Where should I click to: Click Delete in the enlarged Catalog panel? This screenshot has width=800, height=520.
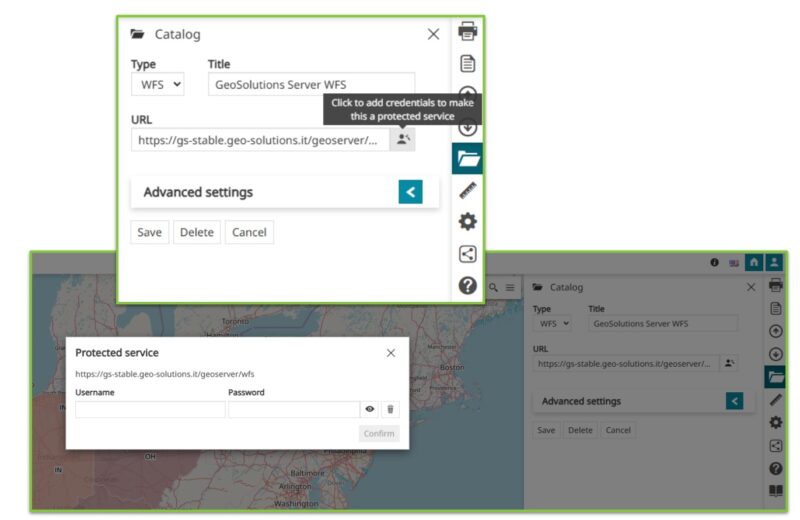pos(197,232)
